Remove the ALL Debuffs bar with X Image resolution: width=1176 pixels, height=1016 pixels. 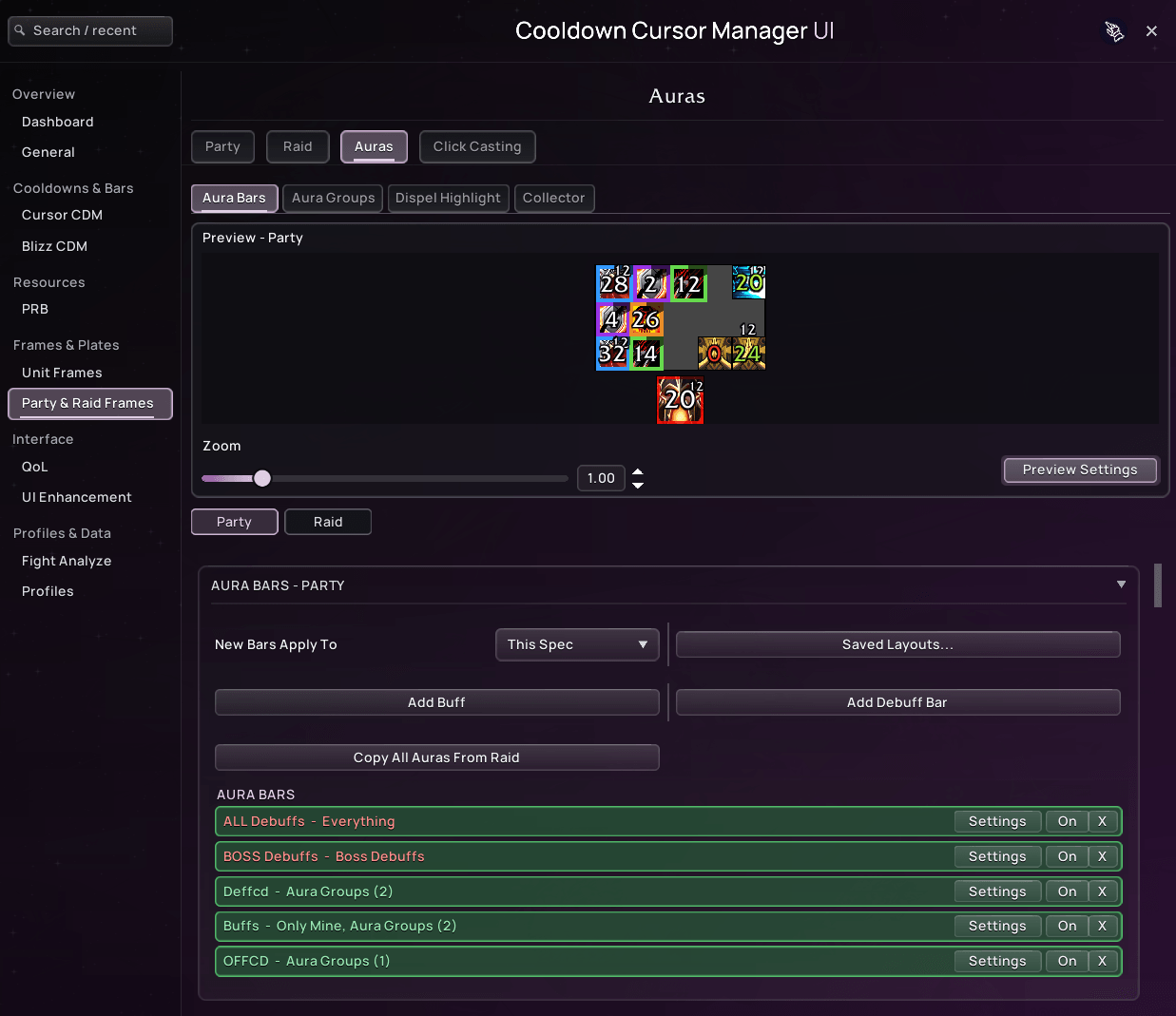[1102, 821]
